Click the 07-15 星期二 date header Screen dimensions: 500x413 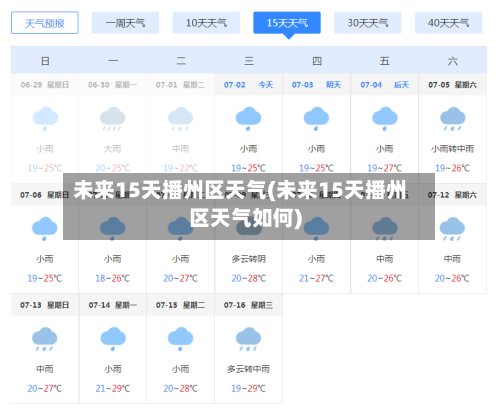click(180, 305)
